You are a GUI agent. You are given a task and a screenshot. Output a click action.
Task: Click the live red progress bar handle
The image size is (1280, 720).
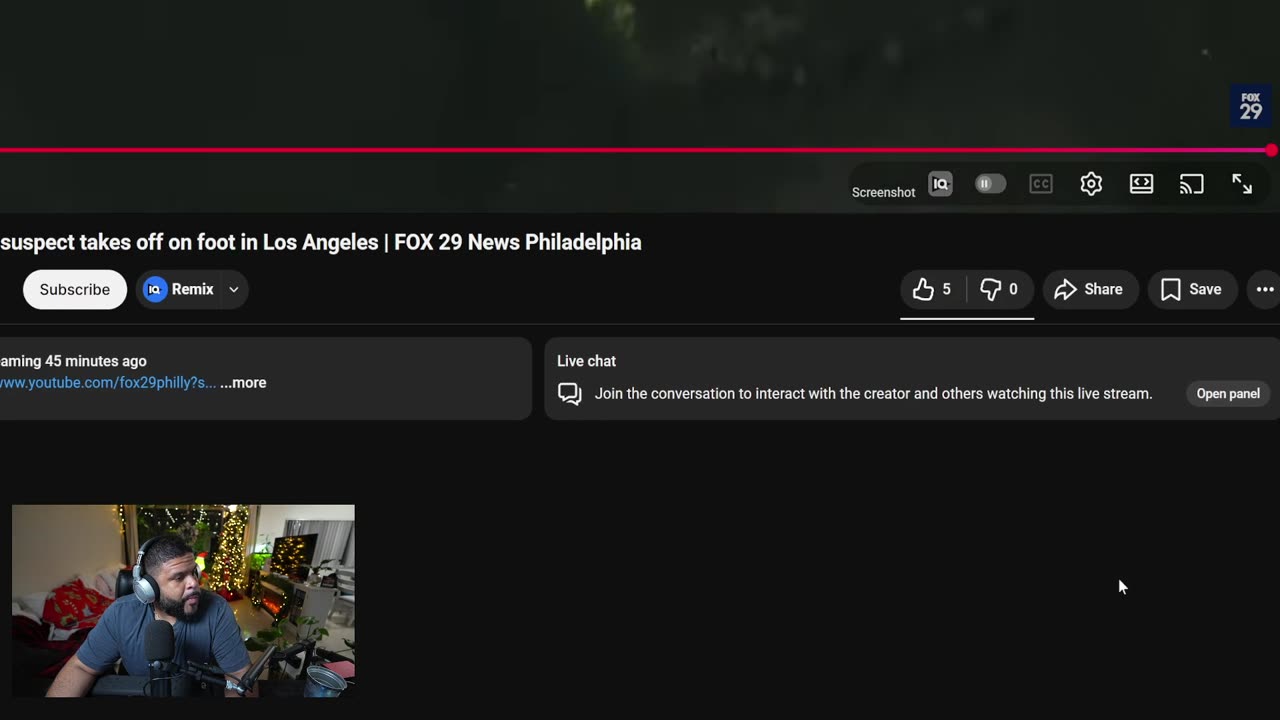pos(1271,151)
